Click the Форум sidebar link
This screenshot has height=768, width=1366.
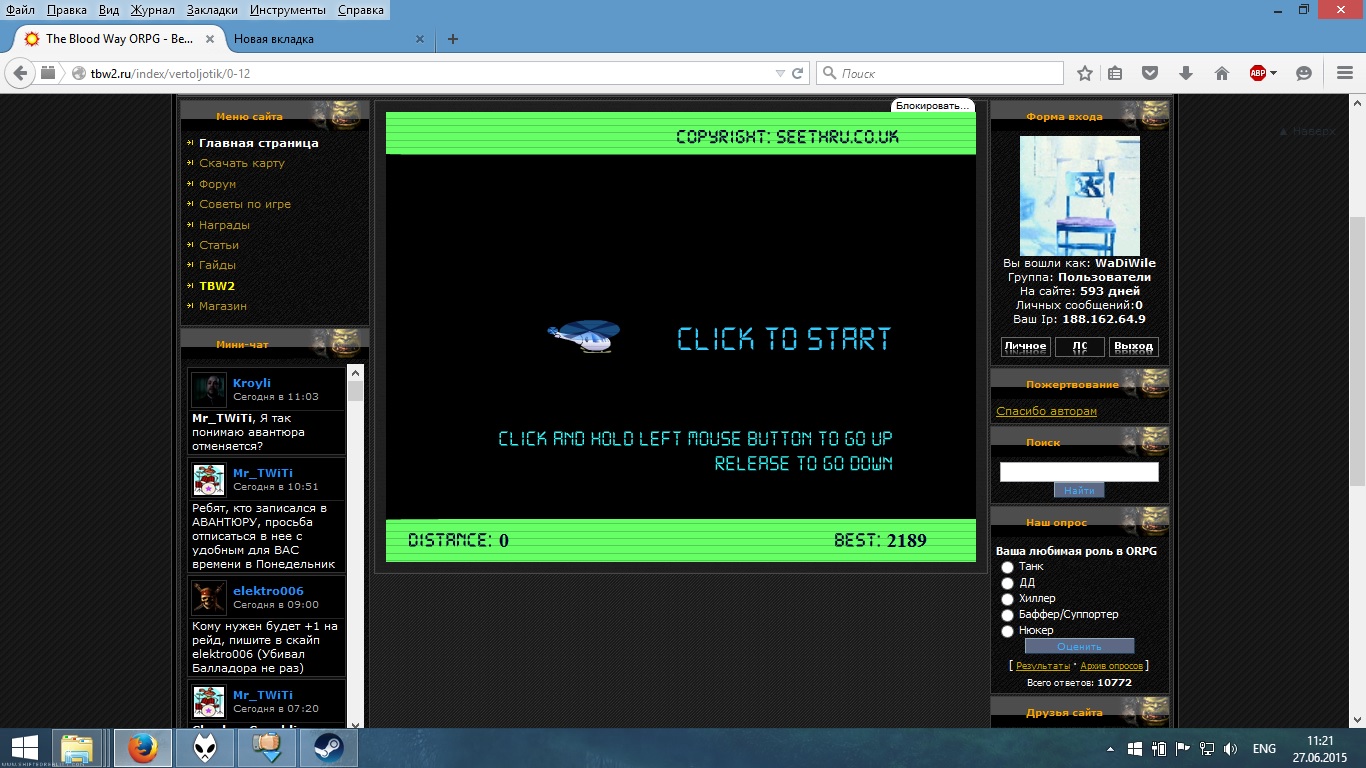click(x=217, y=184)
